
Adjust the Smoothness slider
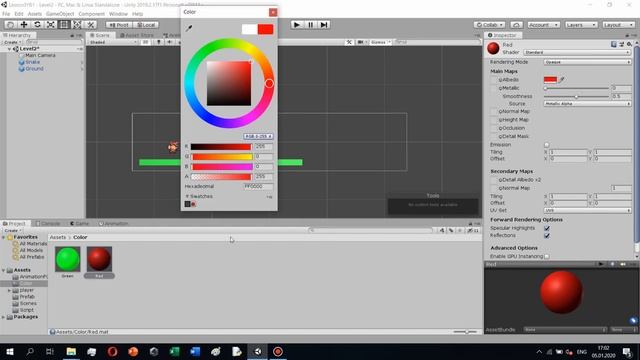(576, 96)
